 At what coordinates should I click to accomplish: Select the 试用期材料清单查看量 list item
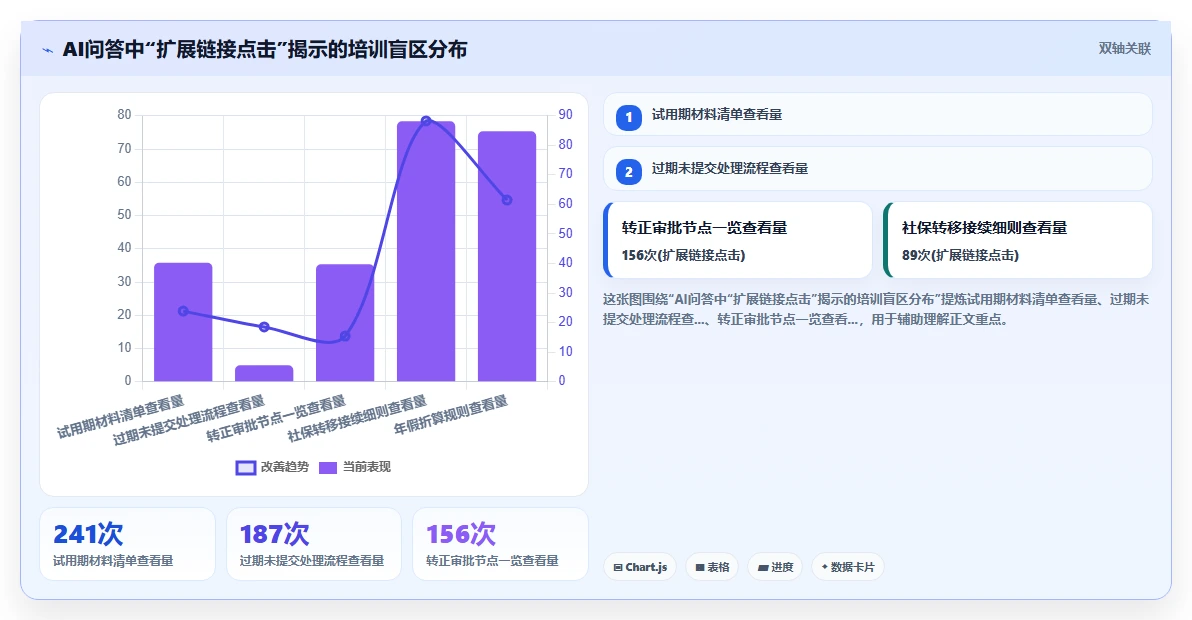[878, 115]
